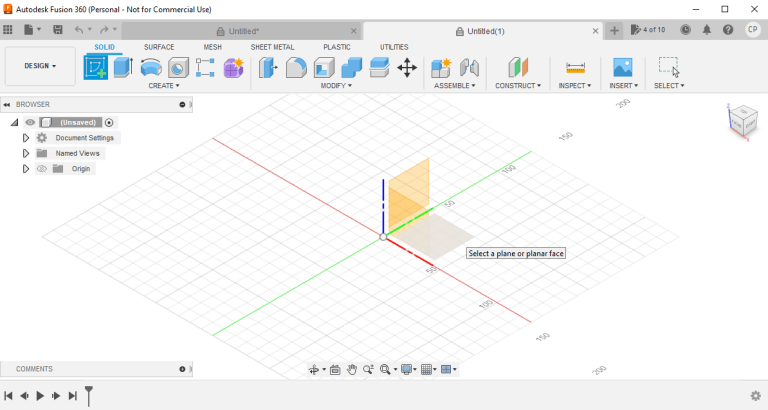The image size is (768, 410).
Task: Select the Combine tool
Action: tap(352, 67)
